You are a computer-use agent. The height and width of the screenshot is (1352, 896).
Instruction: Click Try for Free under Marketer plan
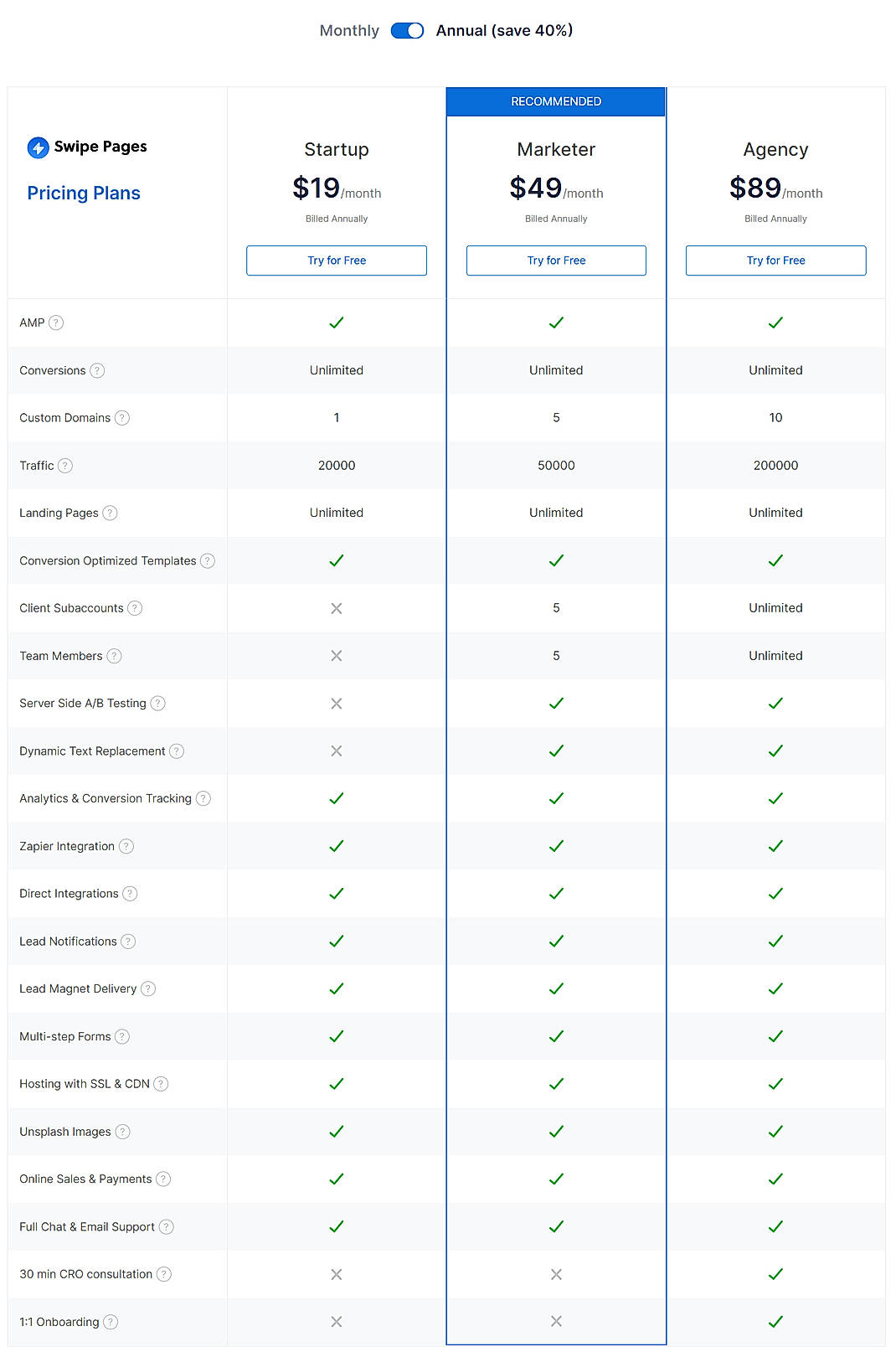pos(555,260)
